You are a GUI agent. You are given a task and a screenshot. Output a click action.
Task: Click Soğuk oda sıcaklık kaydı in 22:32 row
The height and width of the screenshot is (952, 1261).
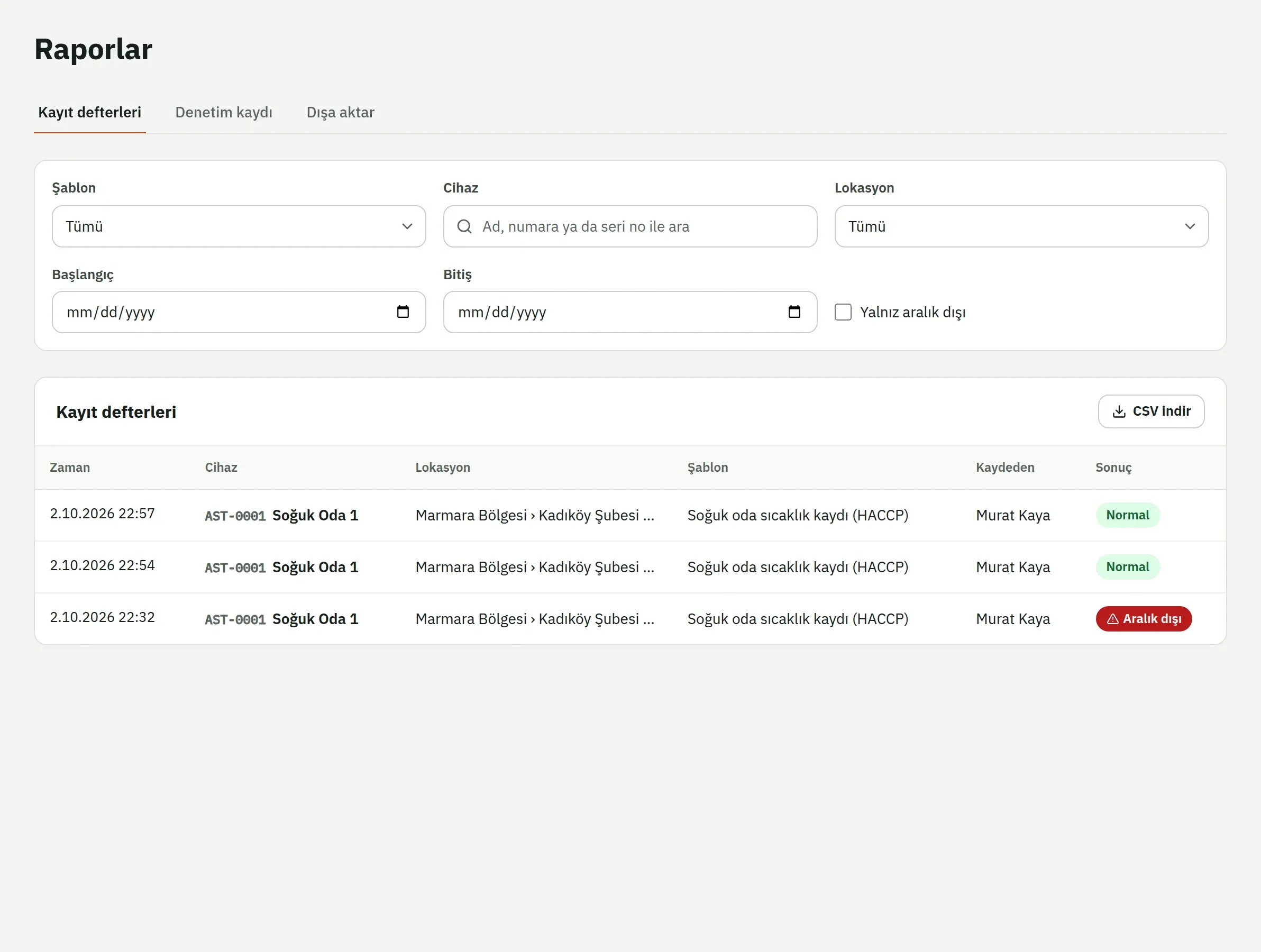[798, 619]
